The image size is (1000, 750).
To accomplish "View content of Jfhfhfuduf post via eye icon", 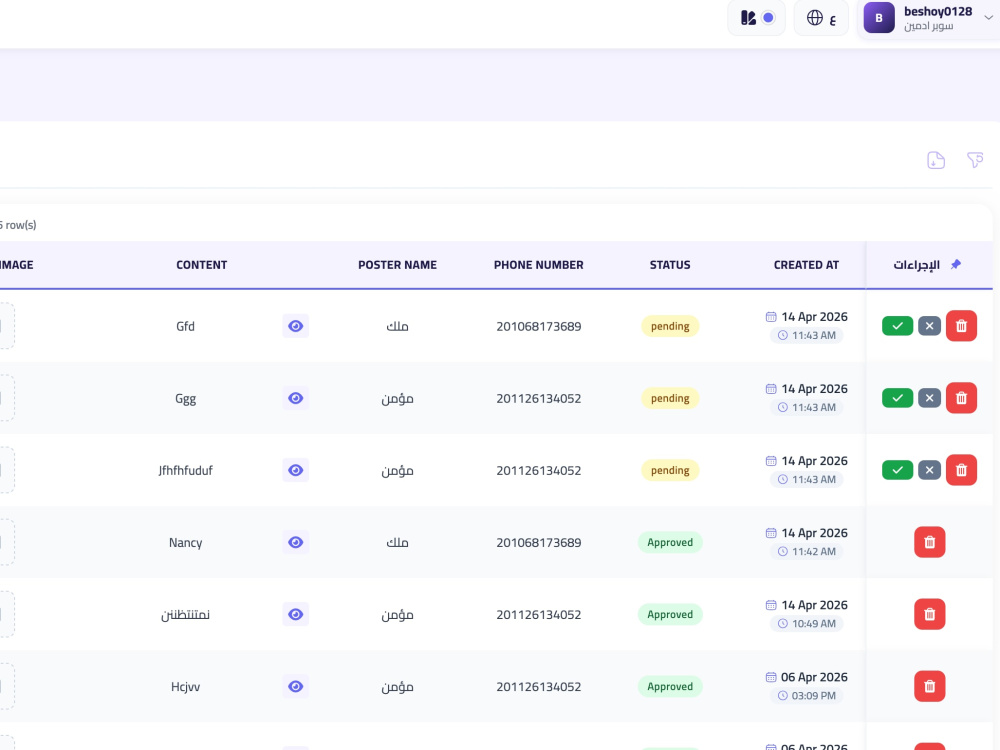I will coord(295,470).
